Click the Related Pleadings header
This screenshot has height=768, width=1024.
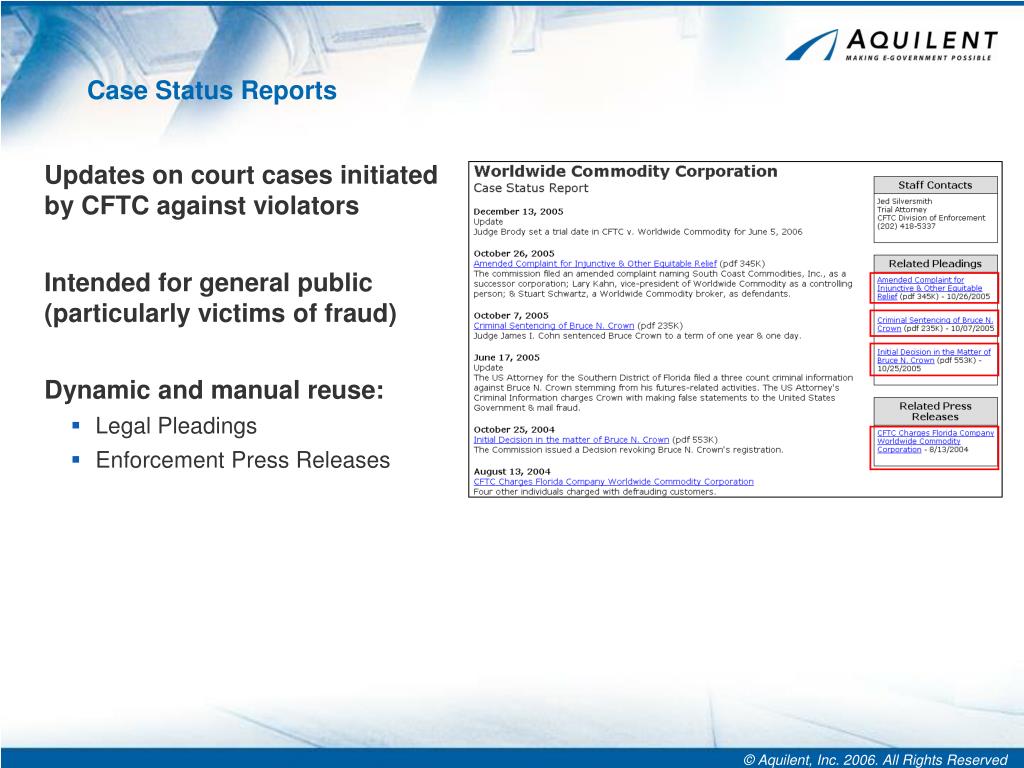(x=935, y=264)
